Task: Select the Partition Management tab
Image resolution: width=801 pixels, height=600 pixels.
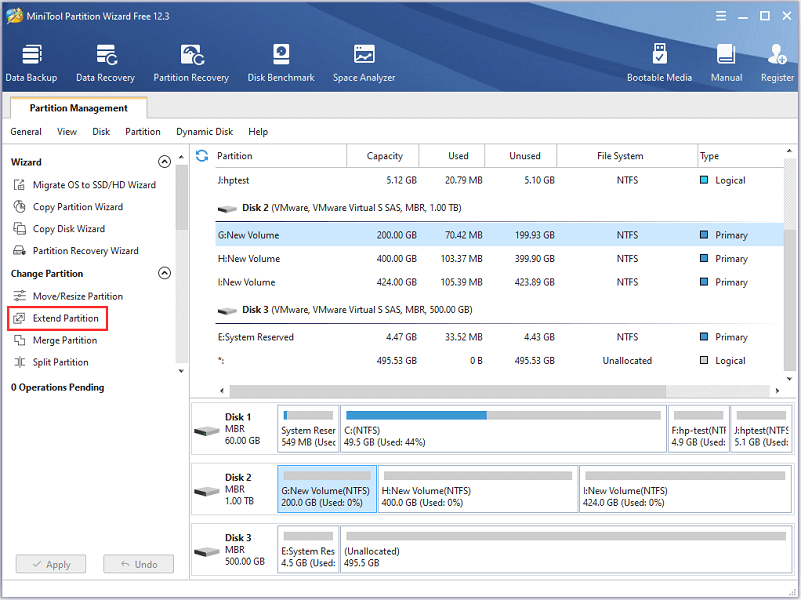Action: pos(79,108)
